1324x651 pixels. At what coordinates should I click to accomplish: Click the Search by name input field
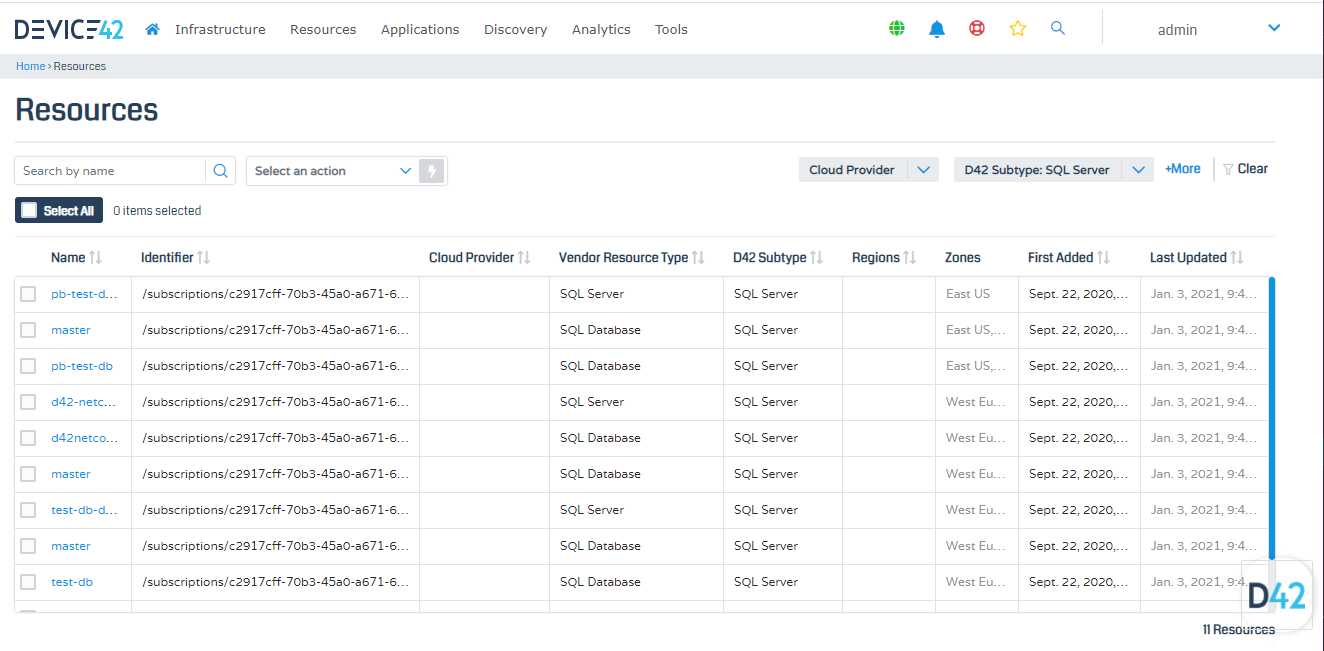pyautogui.click(x=110, y=171)
